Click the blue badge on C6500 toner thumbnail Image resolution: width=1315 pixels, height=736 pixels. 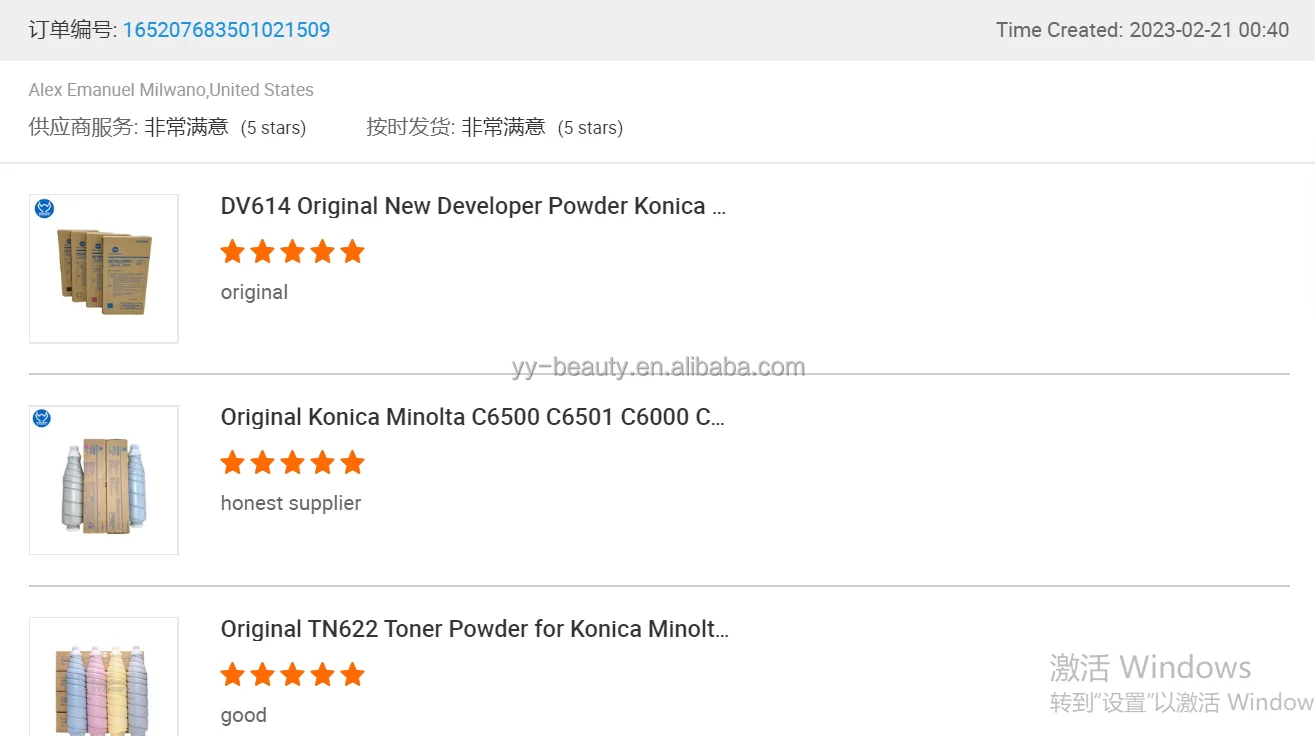[42, 418]
